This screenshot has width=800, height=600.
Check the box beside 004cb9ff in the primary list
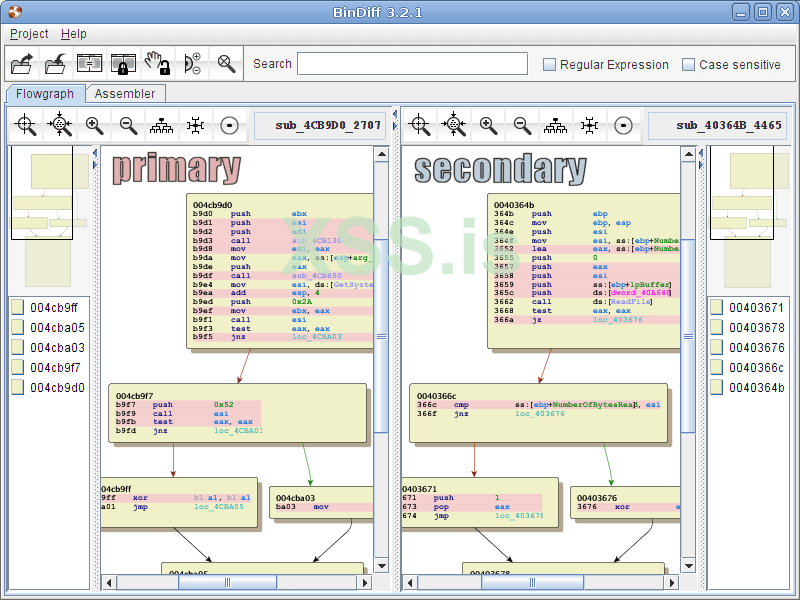click(x=18, y=307)
